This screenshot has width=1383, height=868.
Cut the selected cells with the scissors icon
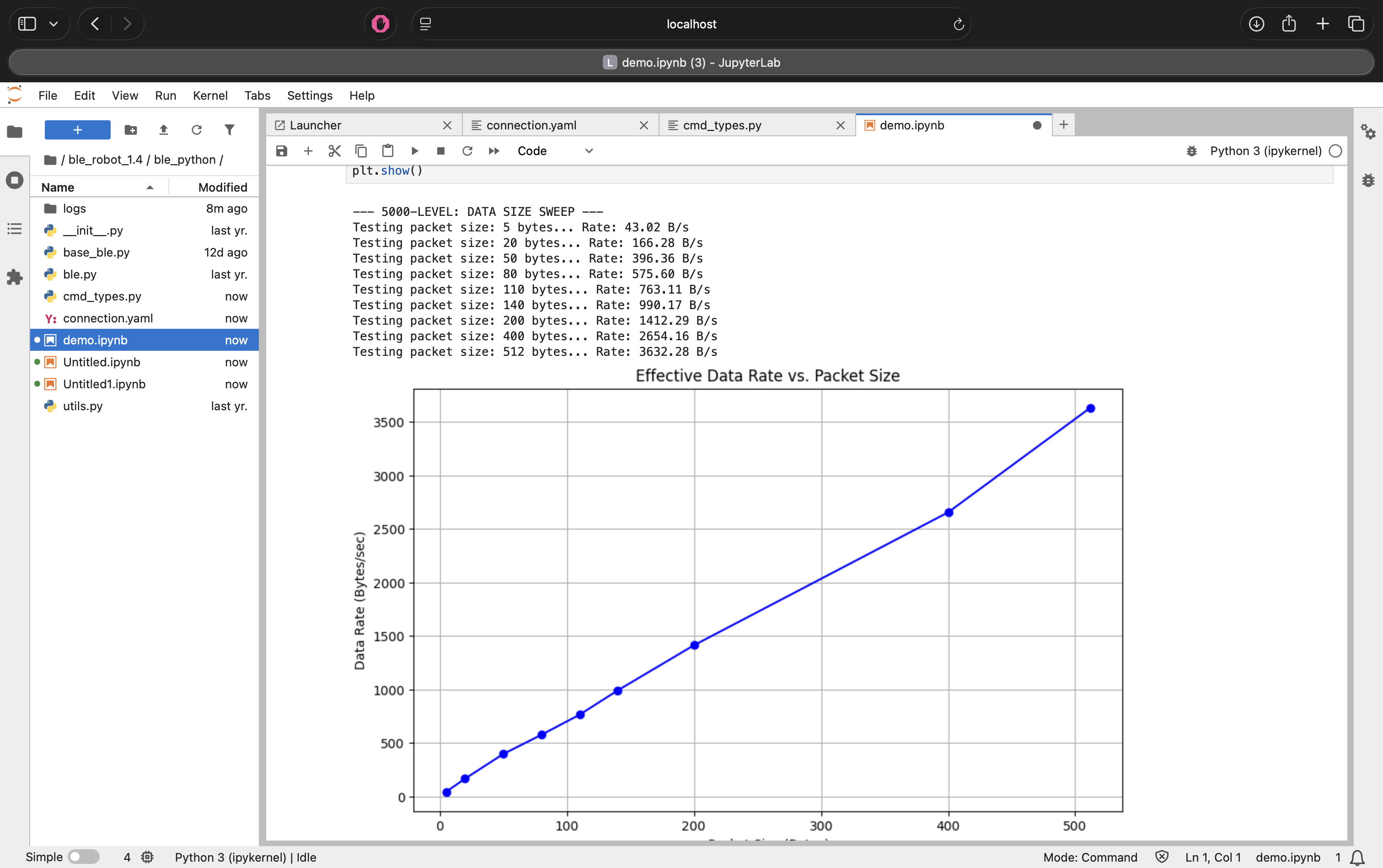tap(335, 151)
